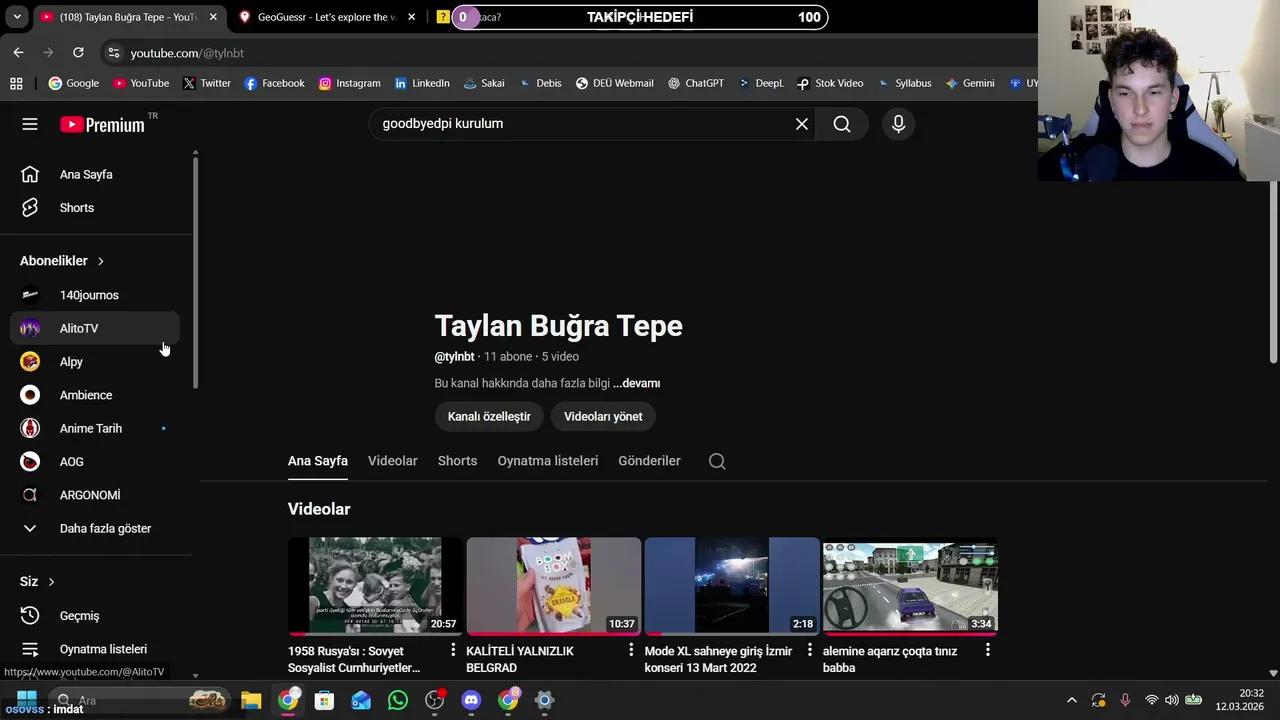
Task: Toggle microphone icon in system tray
Action: tap(1125, 700)
